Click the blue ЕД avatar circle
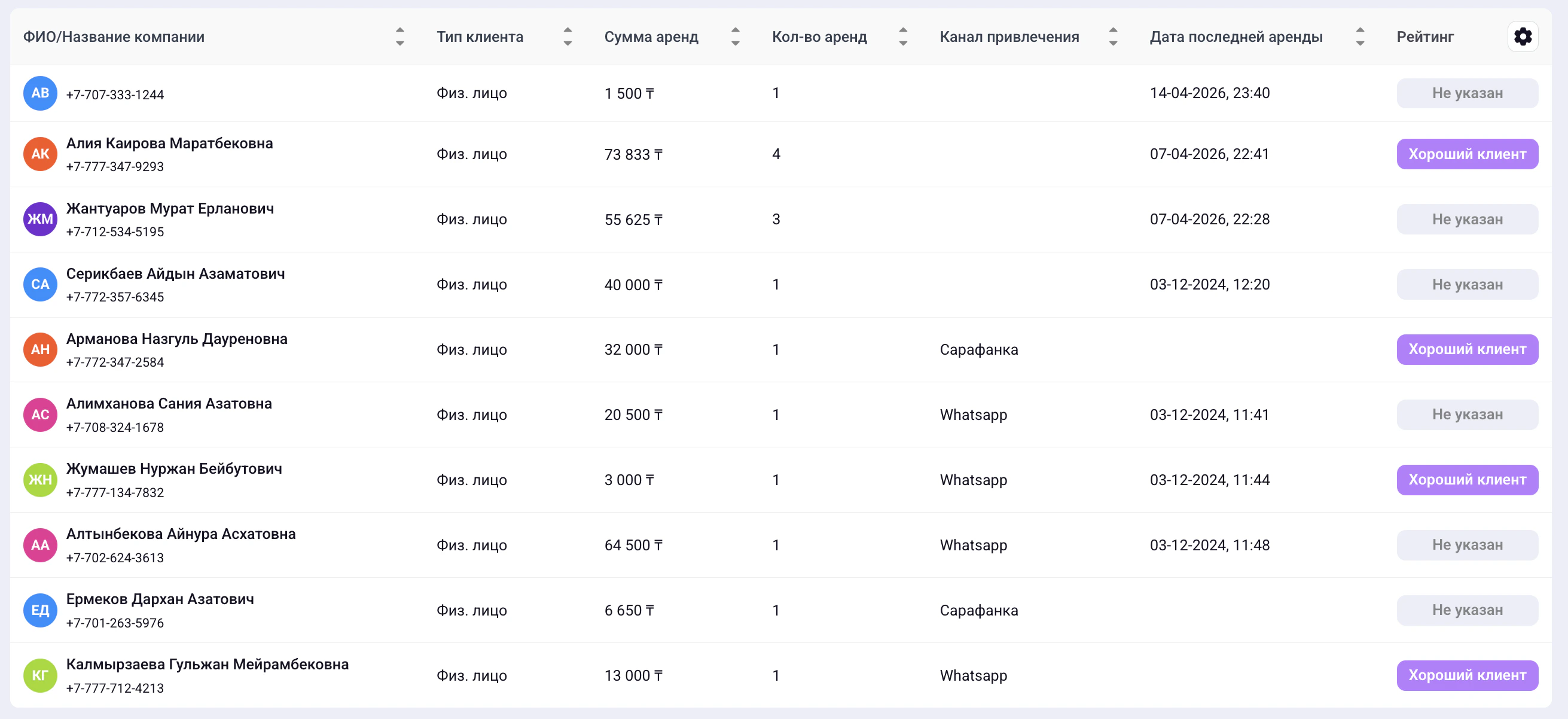This screenshot has height=719, width=1568. tap(40, 610)
